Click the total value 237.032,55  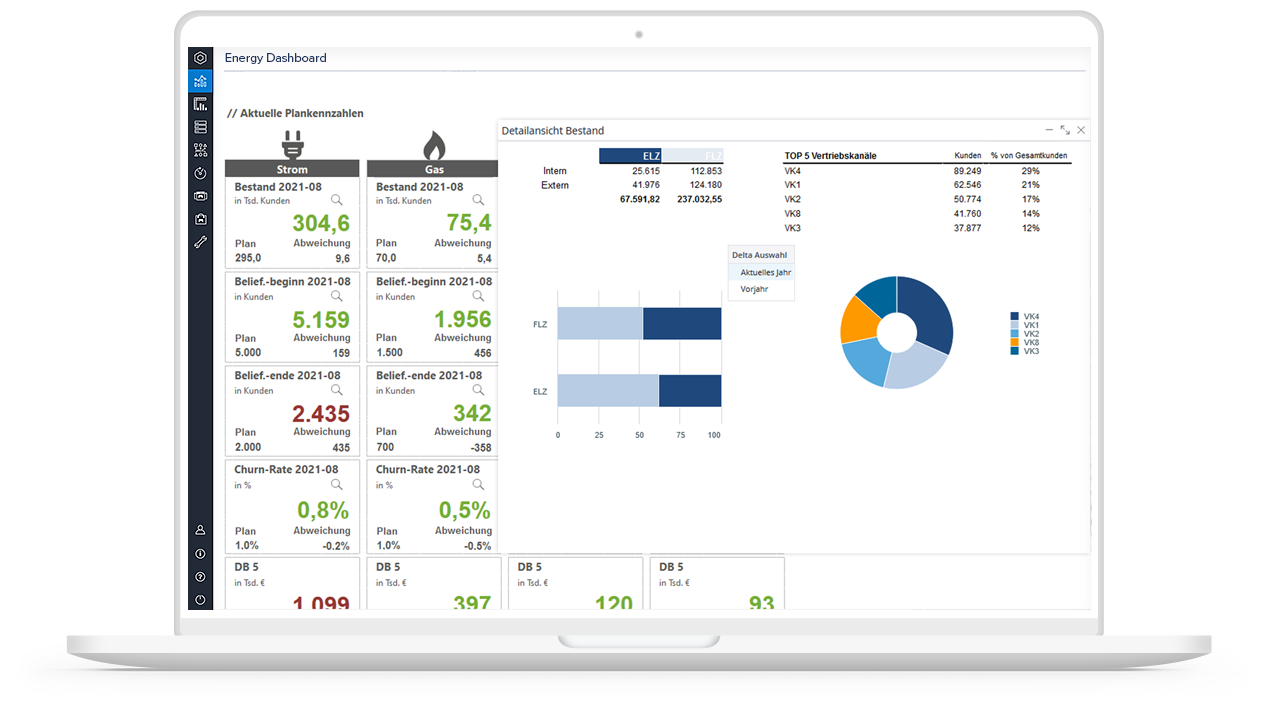(x=699, y=200)
